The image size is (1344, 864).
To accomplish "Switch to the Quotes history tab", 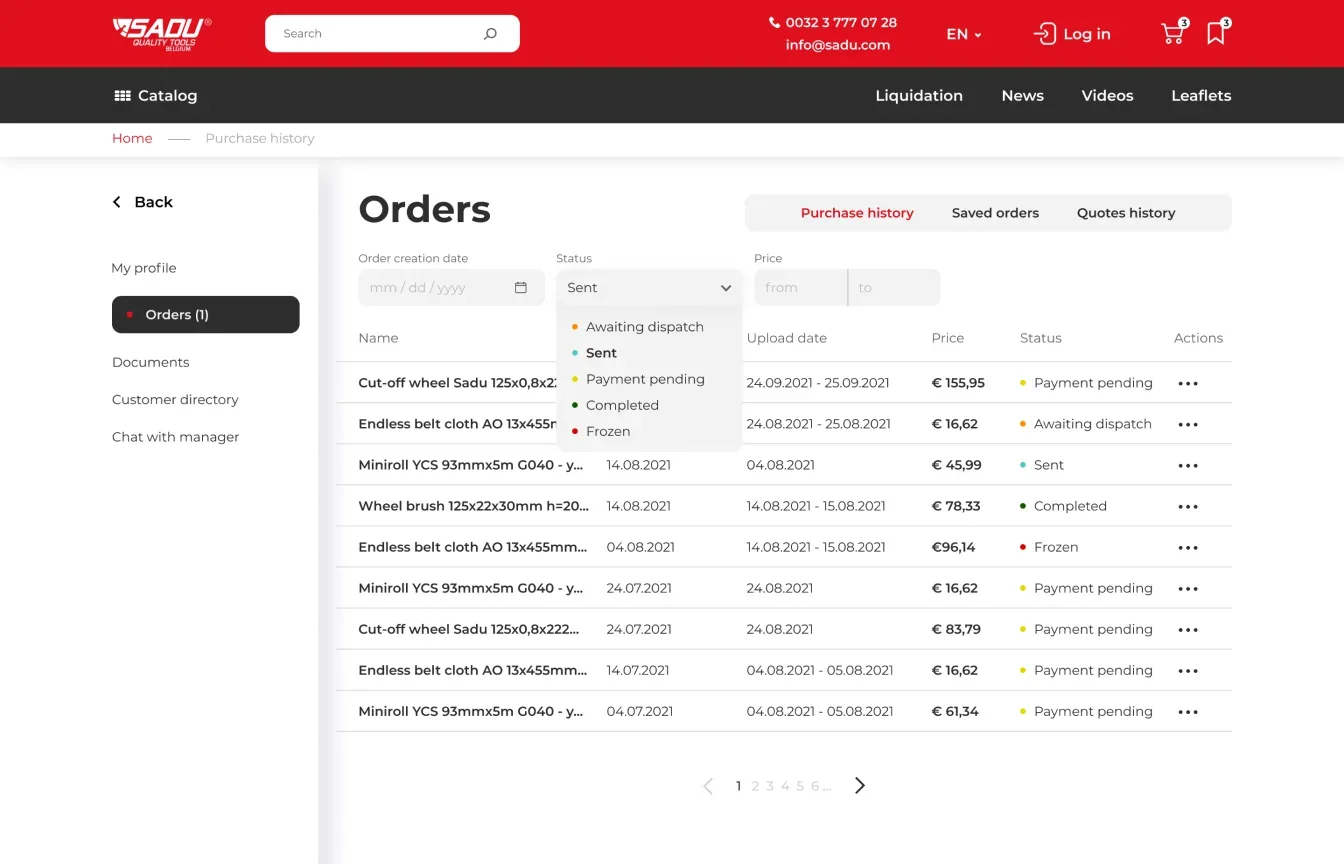I will (1126, 213).
